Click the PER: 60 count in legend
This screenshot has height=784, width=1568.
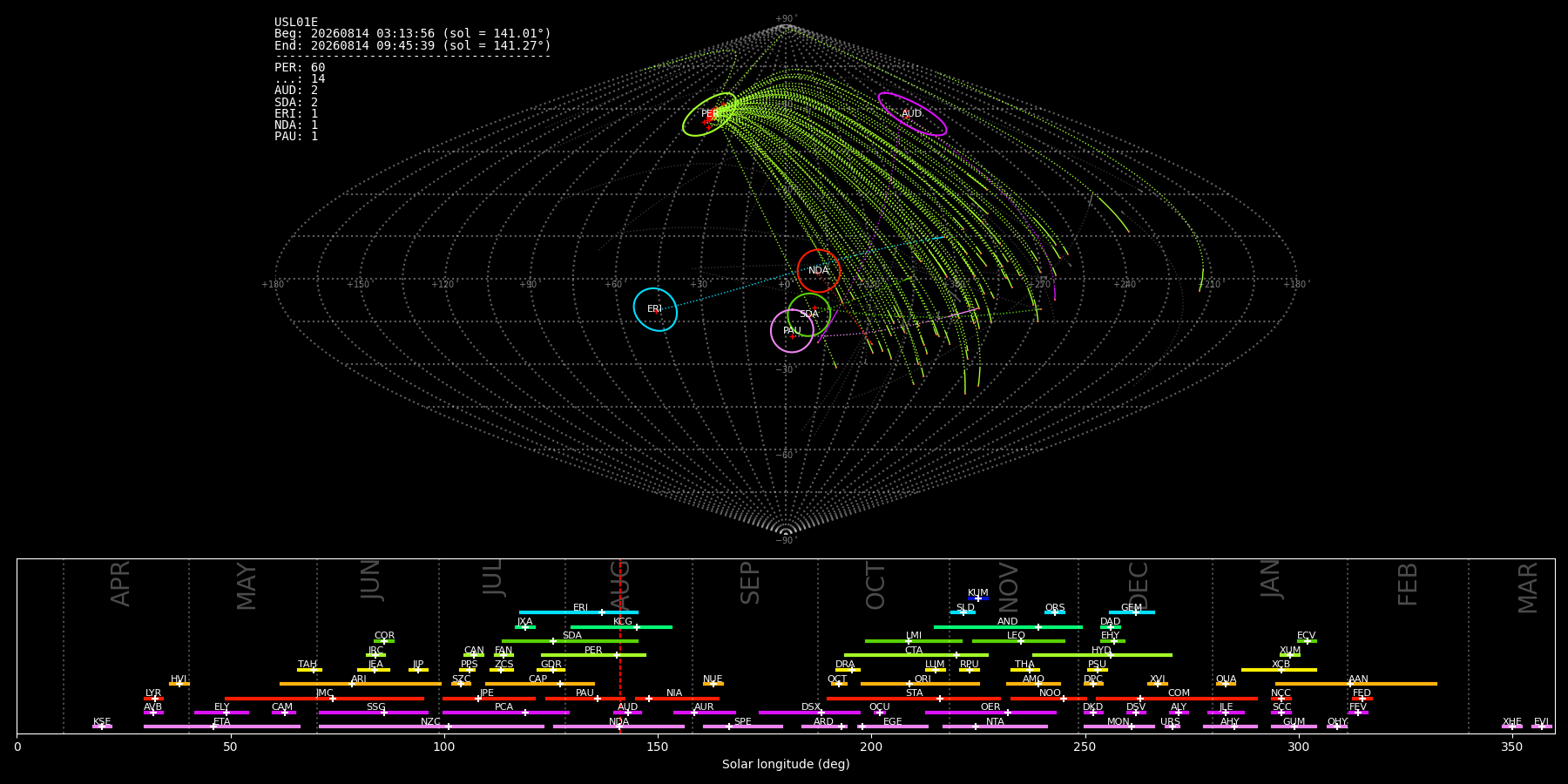click(300, 68)
